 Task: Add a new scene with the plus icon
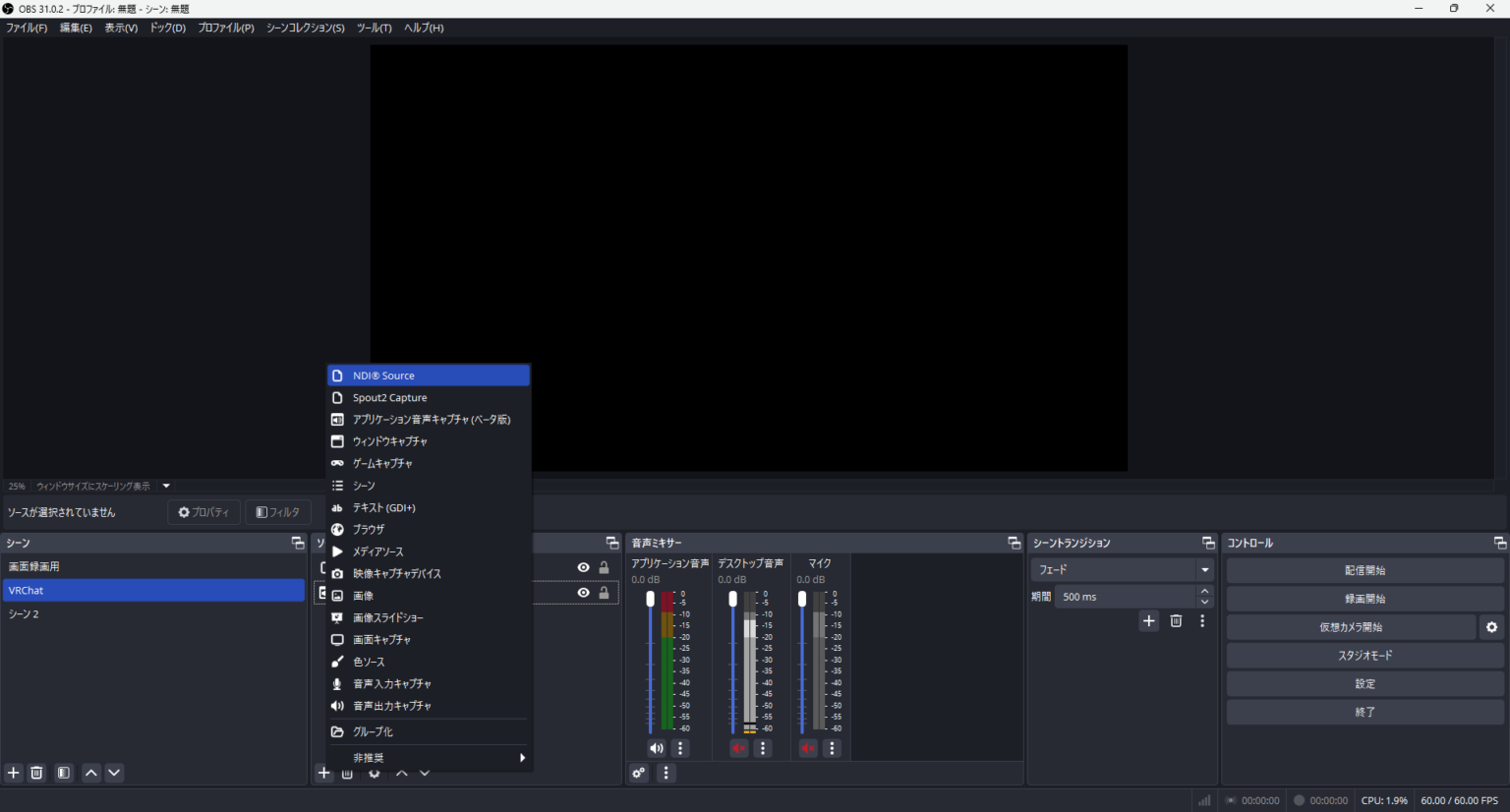(13, 773)
